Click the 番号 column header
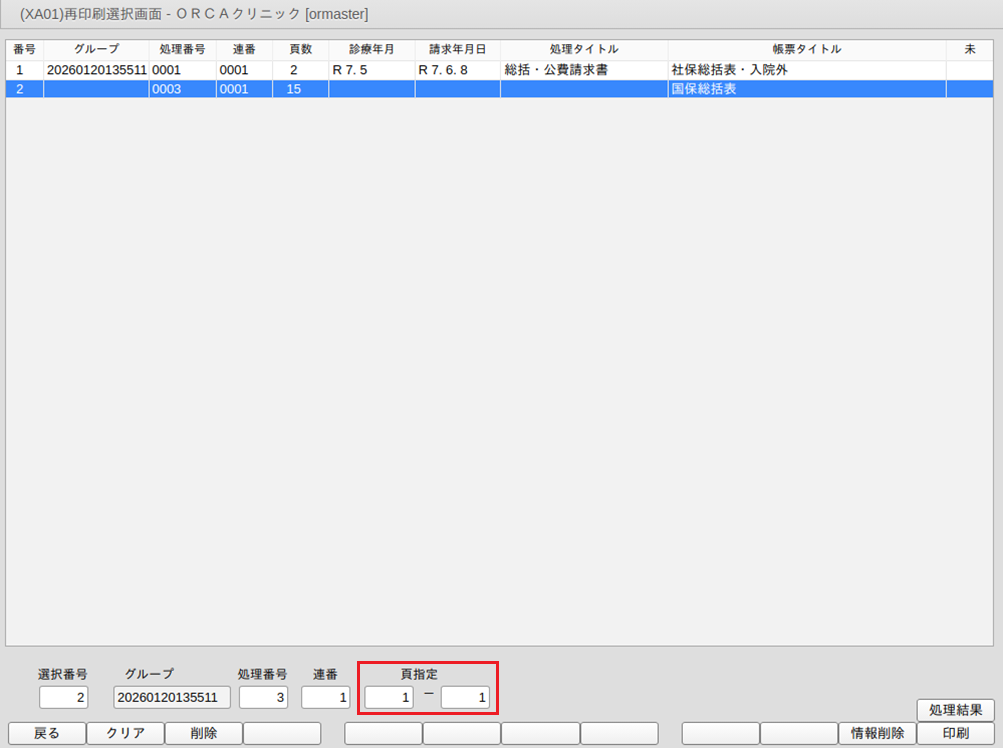The image size is (1003, 748). coord(24,49)
